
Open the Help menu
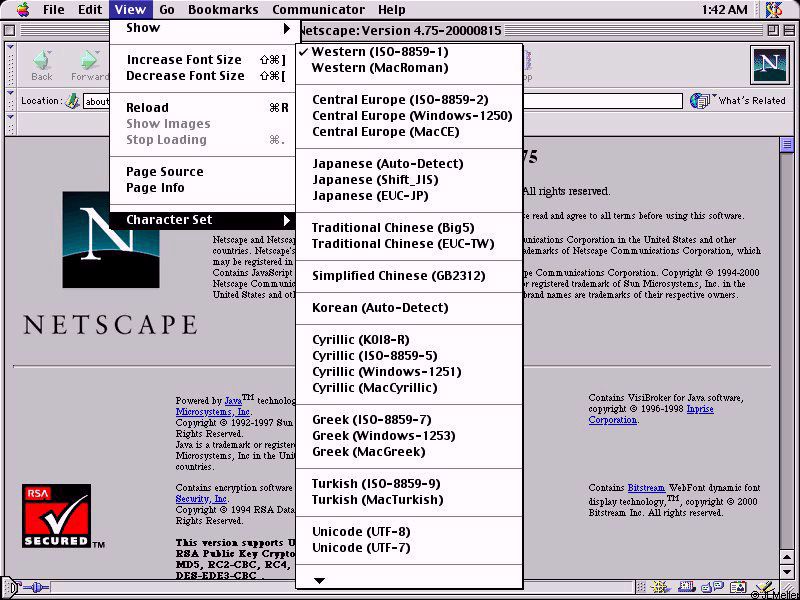392,9
